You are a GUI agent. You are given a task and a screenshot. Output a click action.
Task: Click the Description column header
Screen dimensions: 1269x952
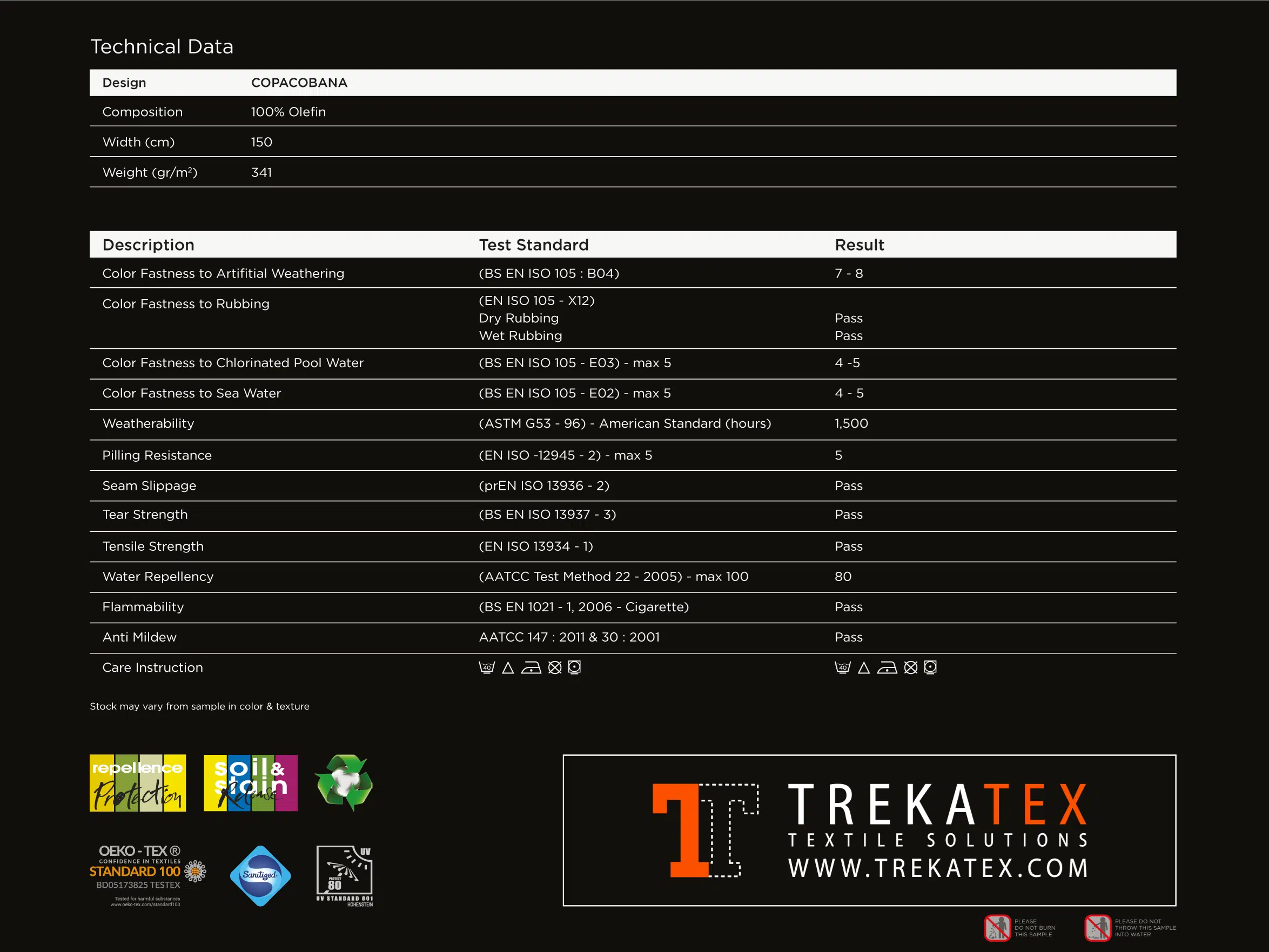[149, 245]
